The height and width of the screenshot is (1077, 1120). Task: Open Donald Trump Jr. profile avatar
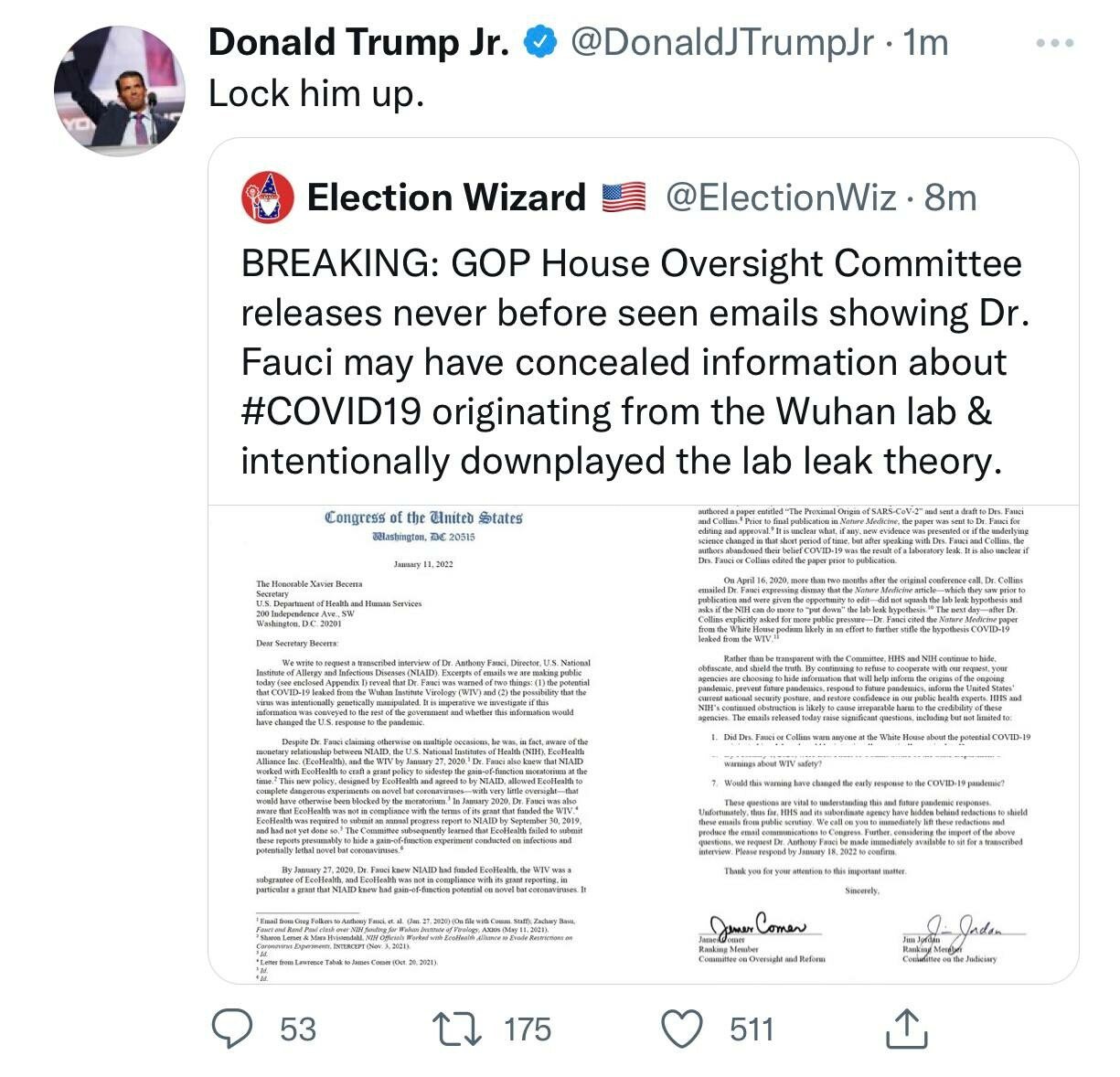pos(119,91)
